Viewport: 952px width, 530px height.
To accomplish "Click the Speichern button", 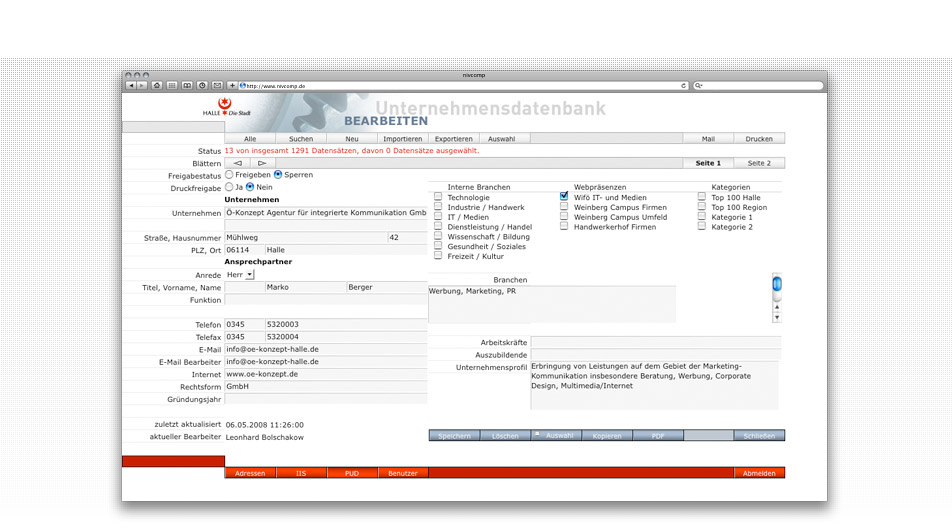I will [454, 436].
